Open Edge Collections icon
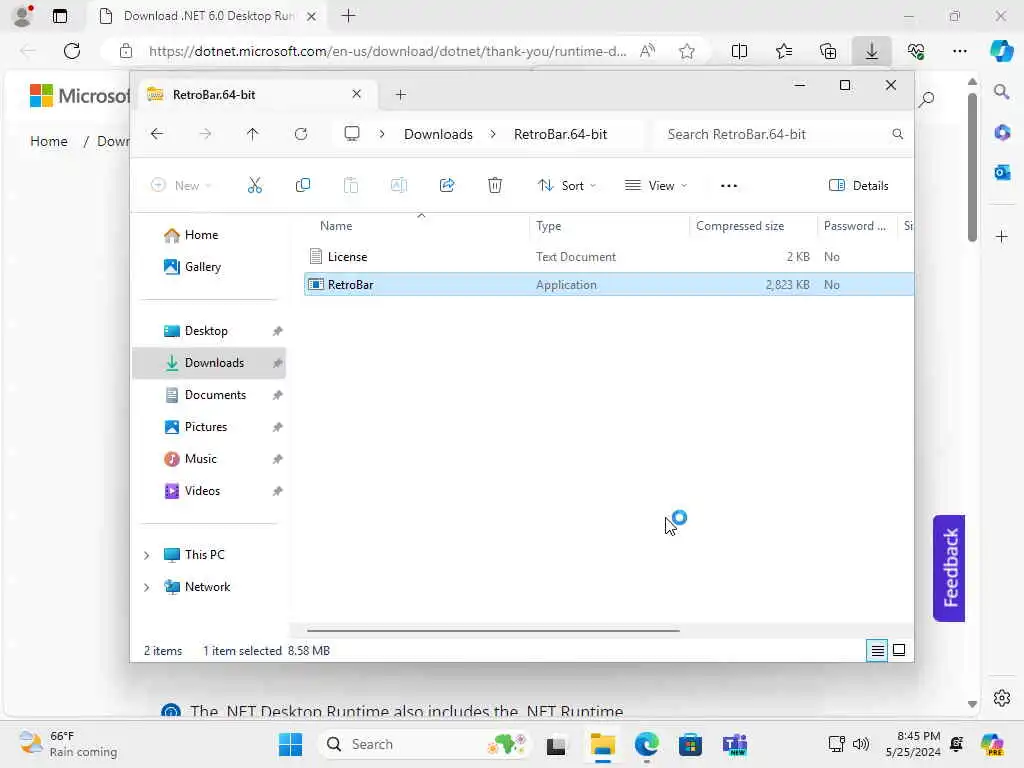 pyautogui.click(x=828, y=51)
